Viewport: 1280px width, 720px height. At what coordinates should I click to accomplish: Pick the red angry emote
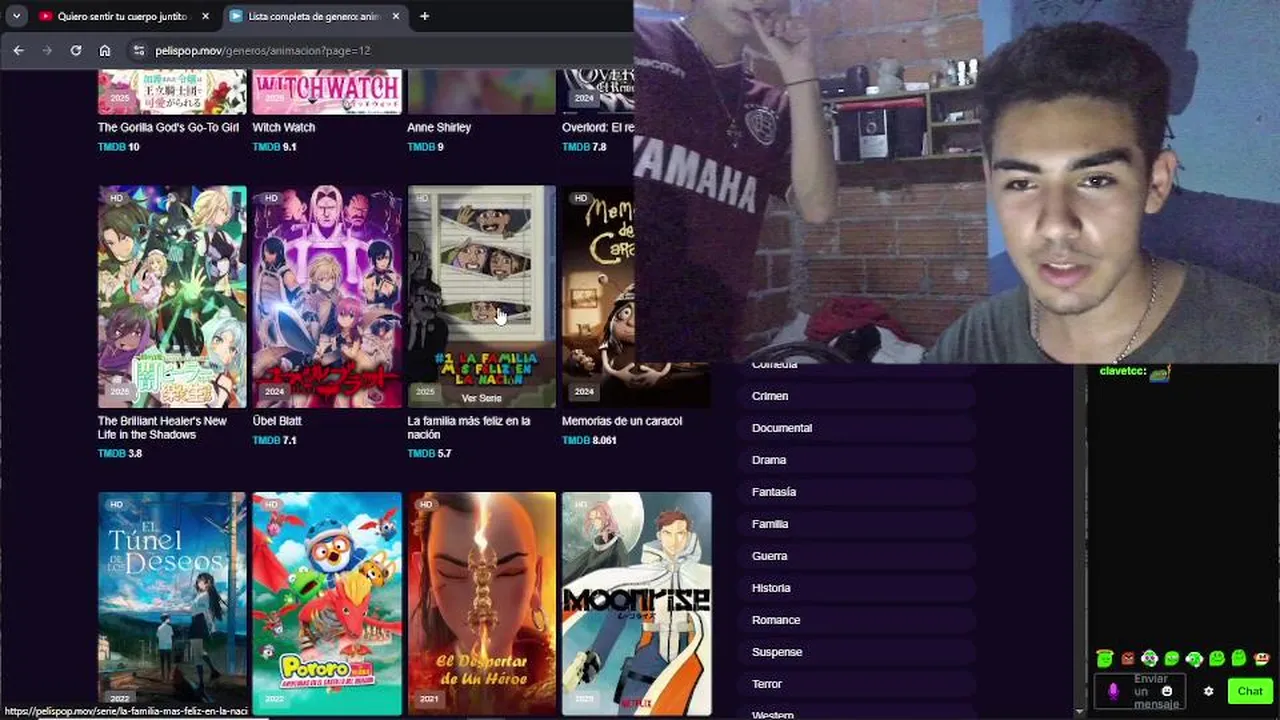(x=1128, y=659)
